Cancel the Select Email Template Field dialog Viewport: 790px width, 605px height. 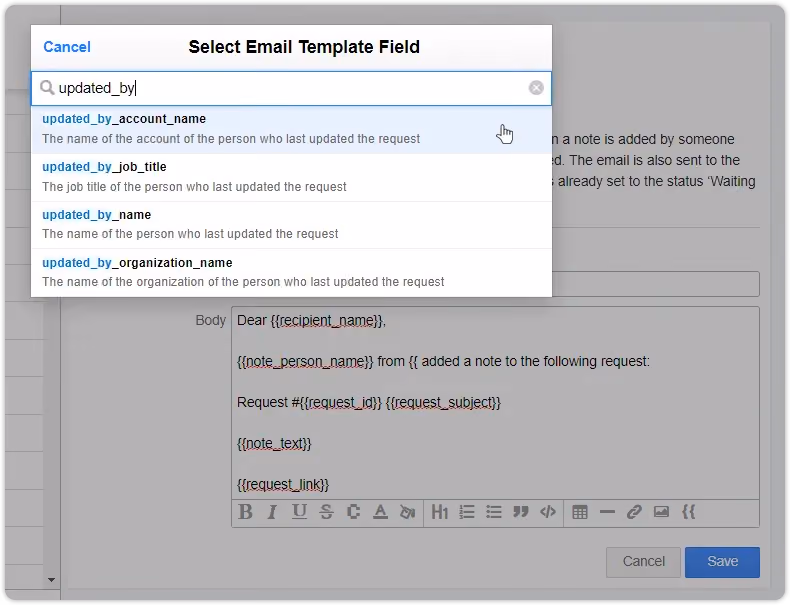tap(67, 47)
